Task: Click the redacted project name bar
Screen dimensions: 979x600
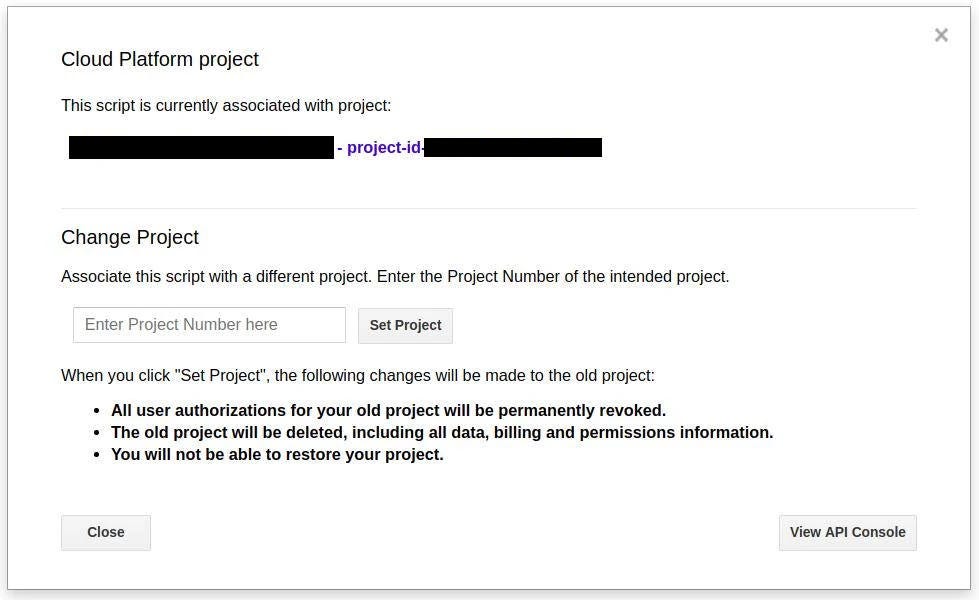Action: click(201, 147)
